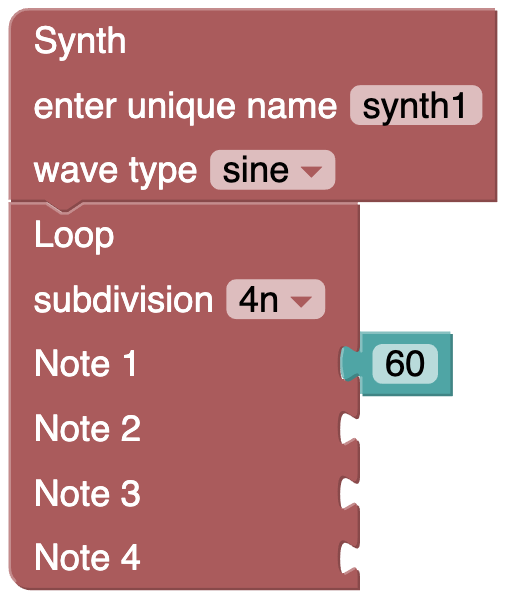Click the Note 2 empty input socket

[x=350, y=428]
